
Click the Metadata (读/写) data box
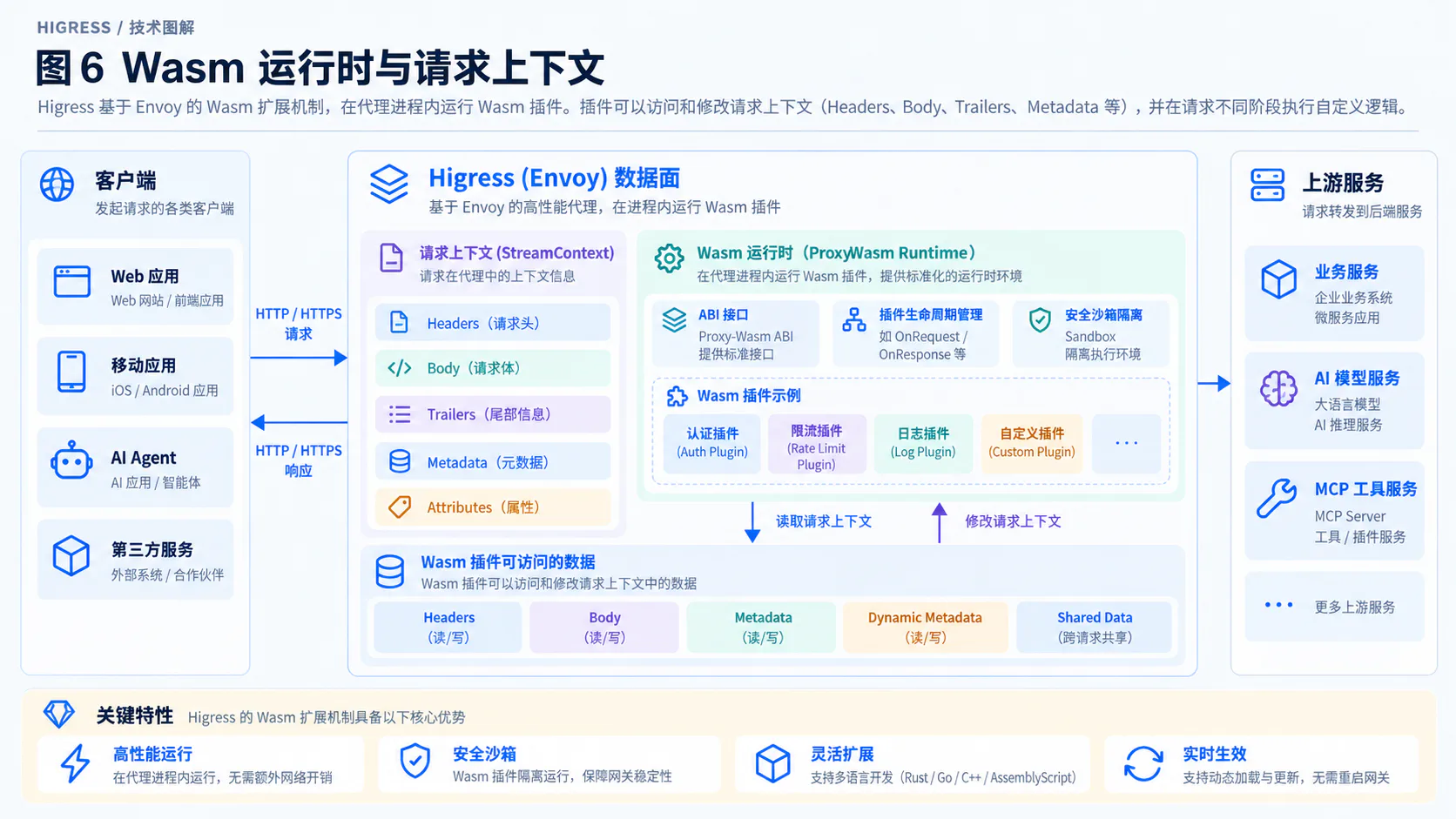(762, 628)
